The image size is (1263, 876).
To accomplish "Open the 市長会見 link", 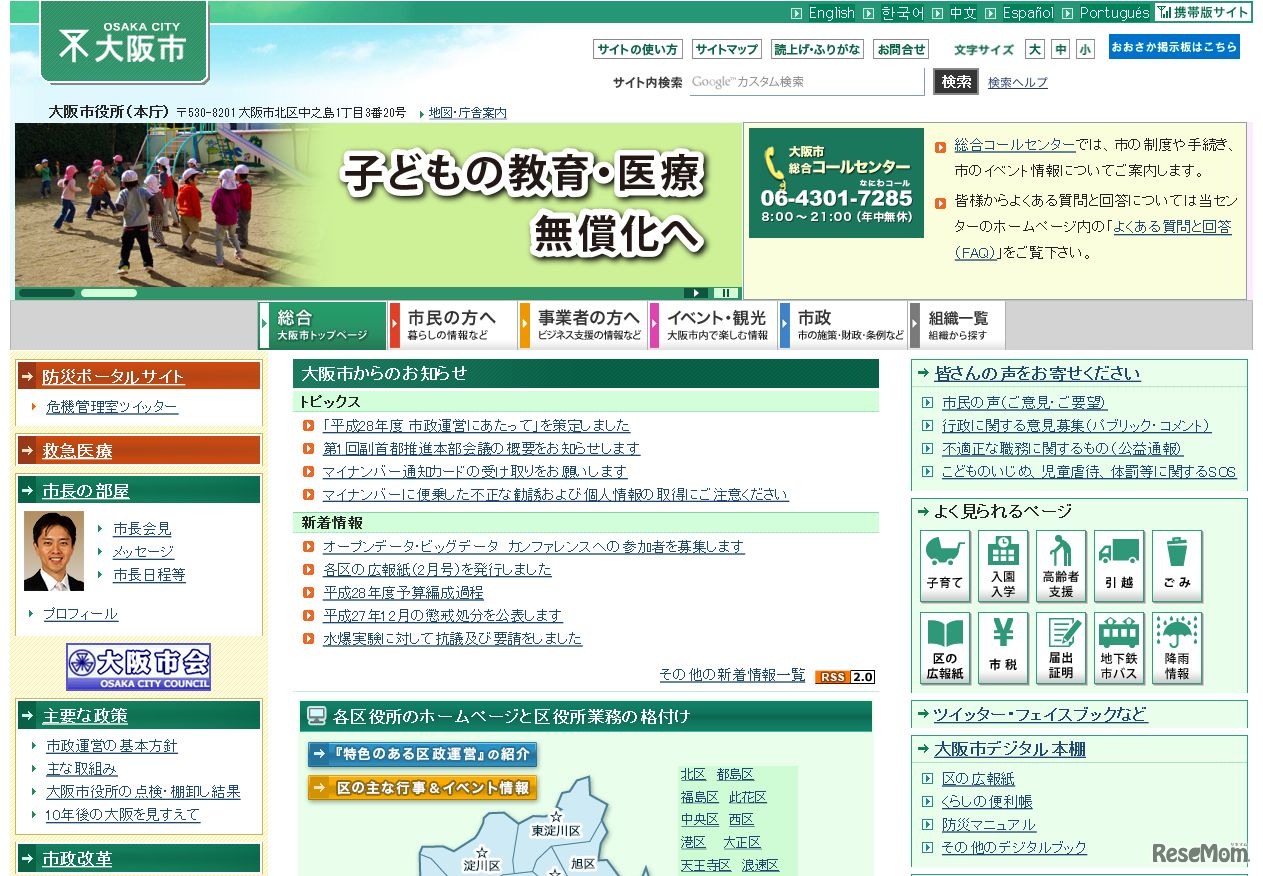I will 142,529.
